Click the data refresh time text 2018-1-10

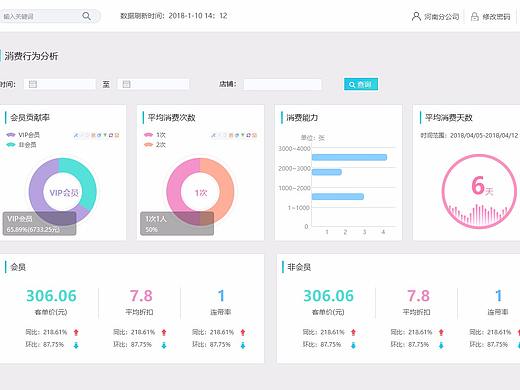[x=174, y=16]
